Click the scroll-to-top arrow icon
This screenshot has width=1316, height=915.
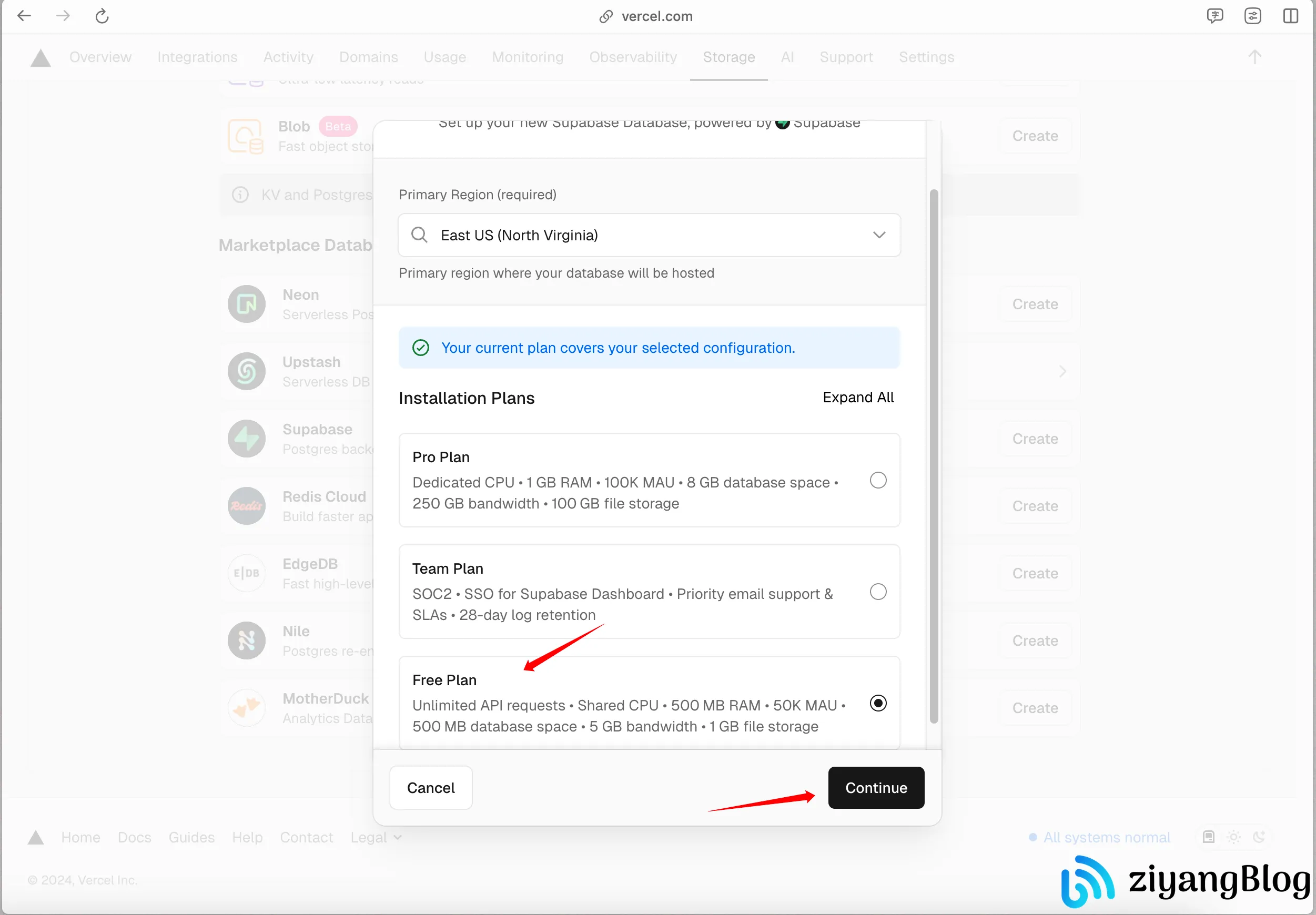click(1254, 57)
